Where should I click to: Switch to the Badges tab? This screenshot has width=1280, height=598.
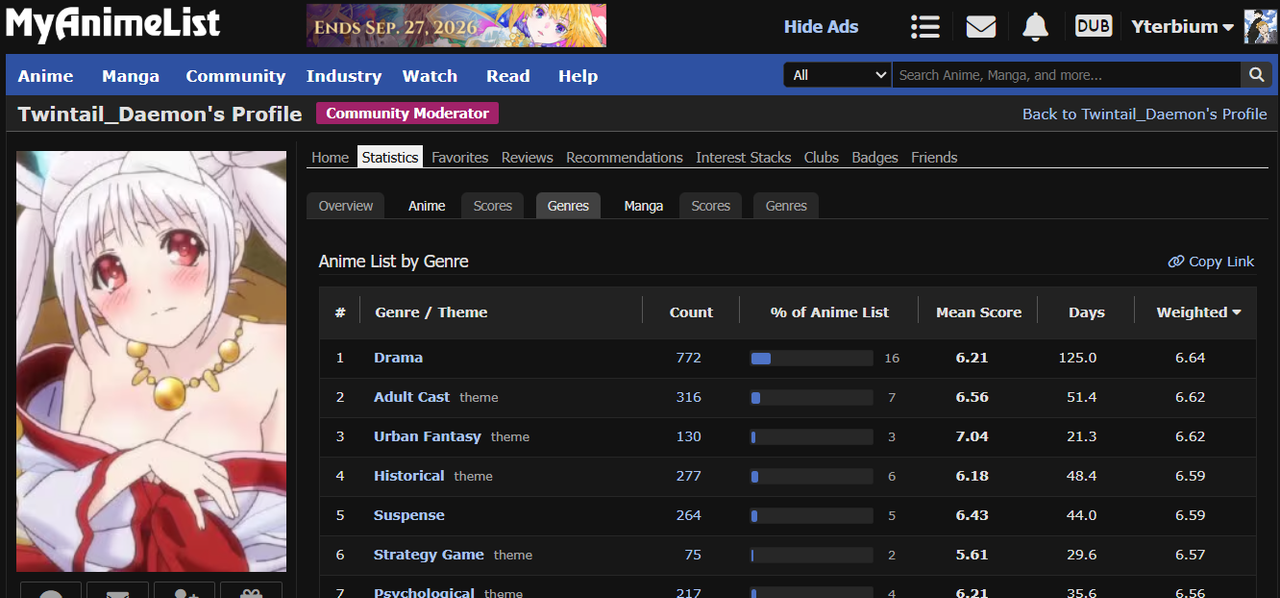(x=875, y=157)
